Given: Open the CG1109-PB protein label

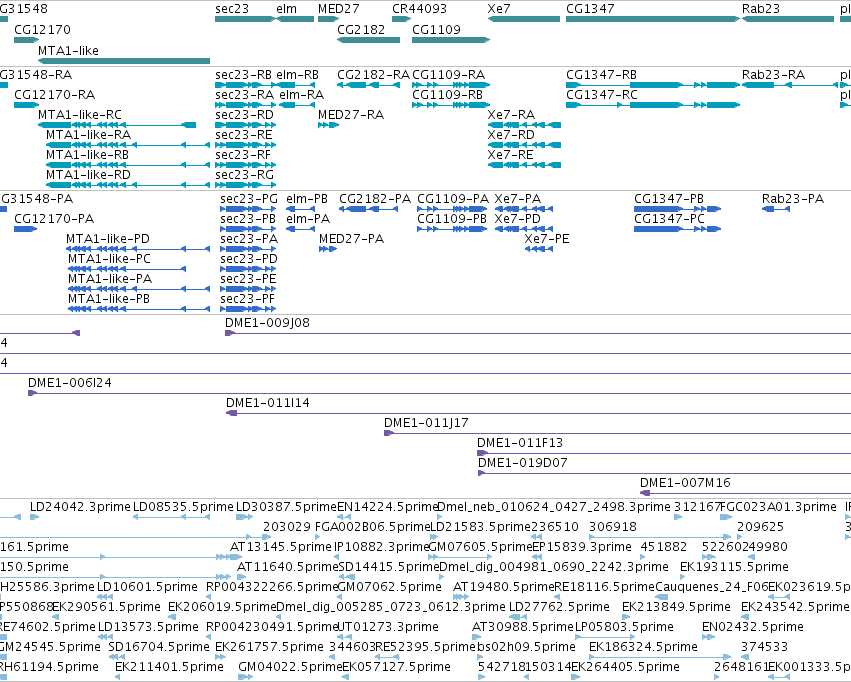Looking at the screenshot, I should pos(452,219).
